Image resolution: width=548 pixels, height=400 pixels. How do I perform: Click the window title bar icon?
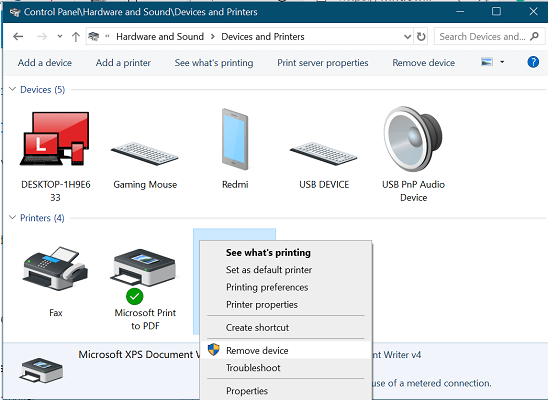coord(15,12)
